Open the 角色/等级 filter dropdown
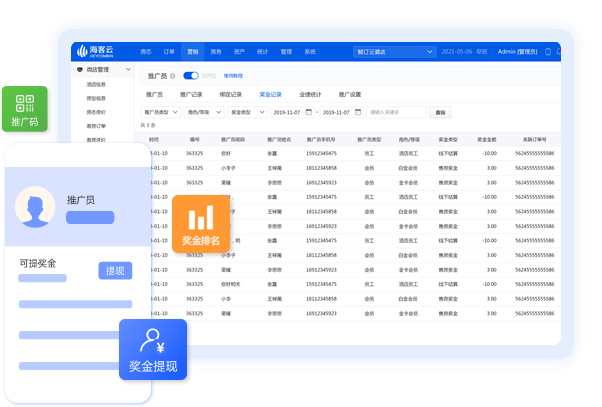The width and height of the screenshot is (602, 407). [206, 112]
